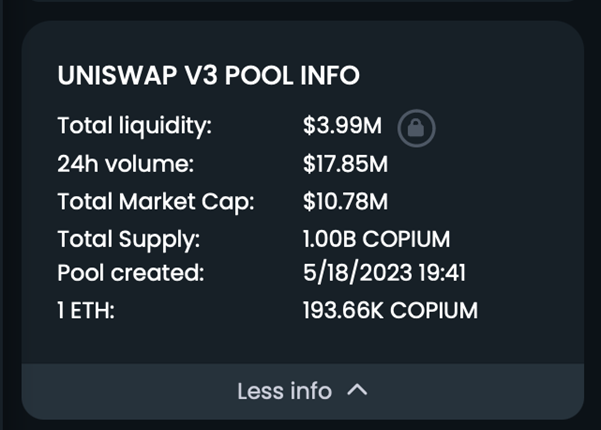The height and width of the screenshot is (430, 601).
Task: Select the UNISWAP V3 POOL INFO heading
Action: (x=208, y=76)
